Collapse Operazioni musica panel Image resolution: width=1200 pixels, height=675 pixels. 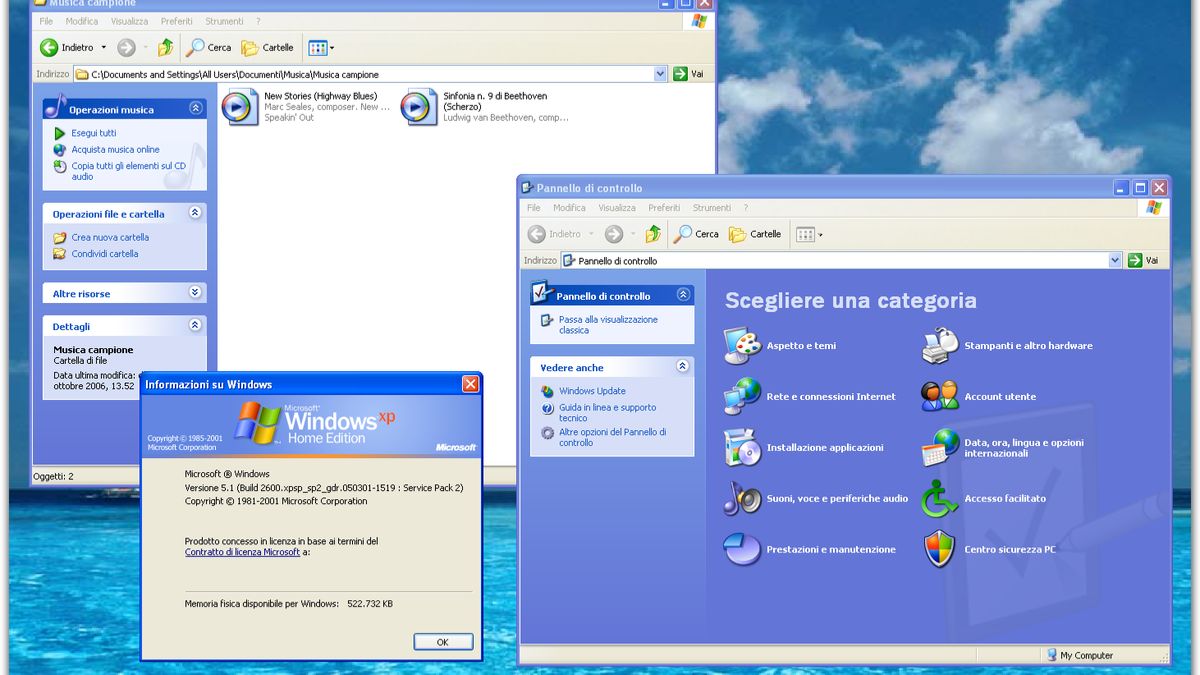pyautogui.click(x=195, y=108)
